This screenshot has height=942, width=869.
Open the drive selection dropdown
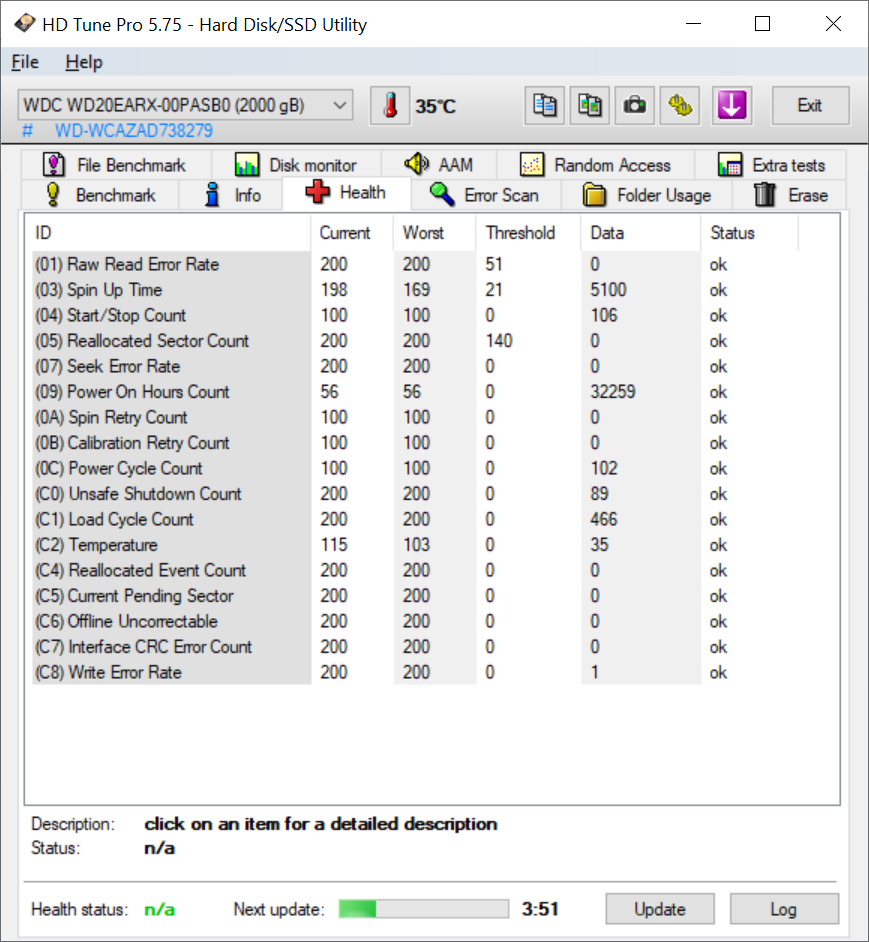(x=185, y=106)
